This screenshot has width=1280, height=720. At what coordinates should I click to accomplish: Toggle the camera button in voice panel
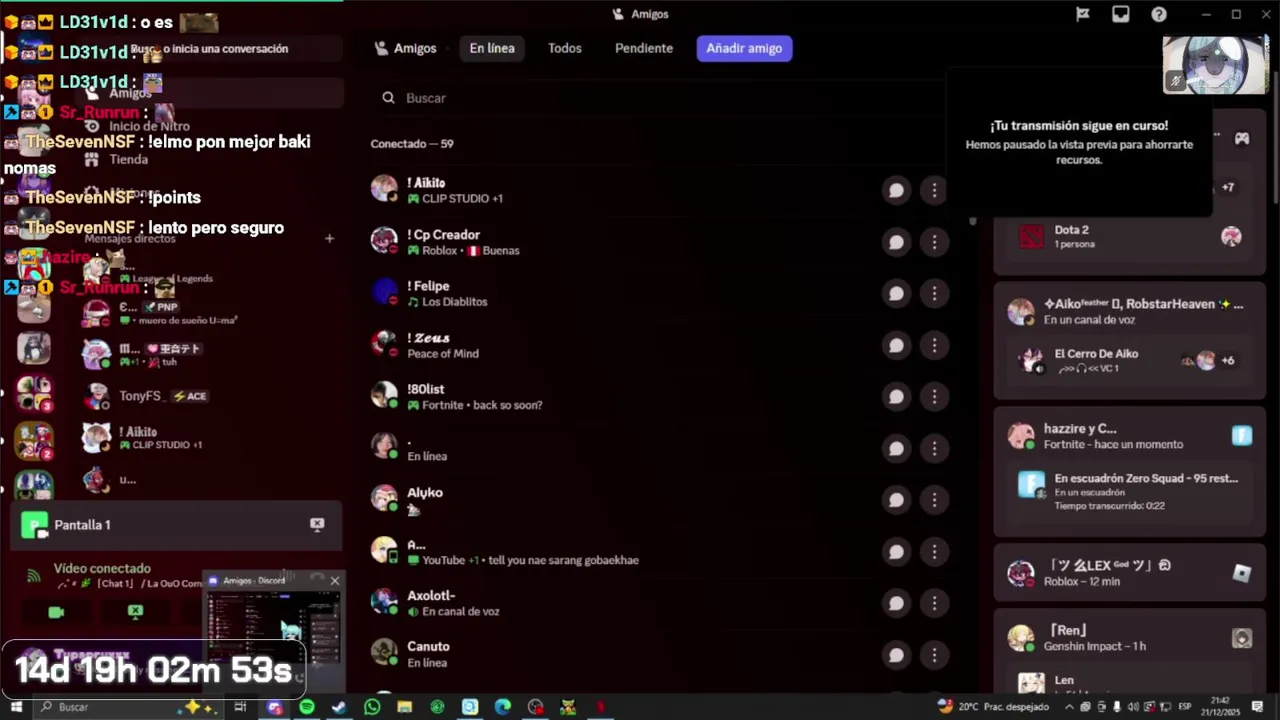tap(56, 612)
